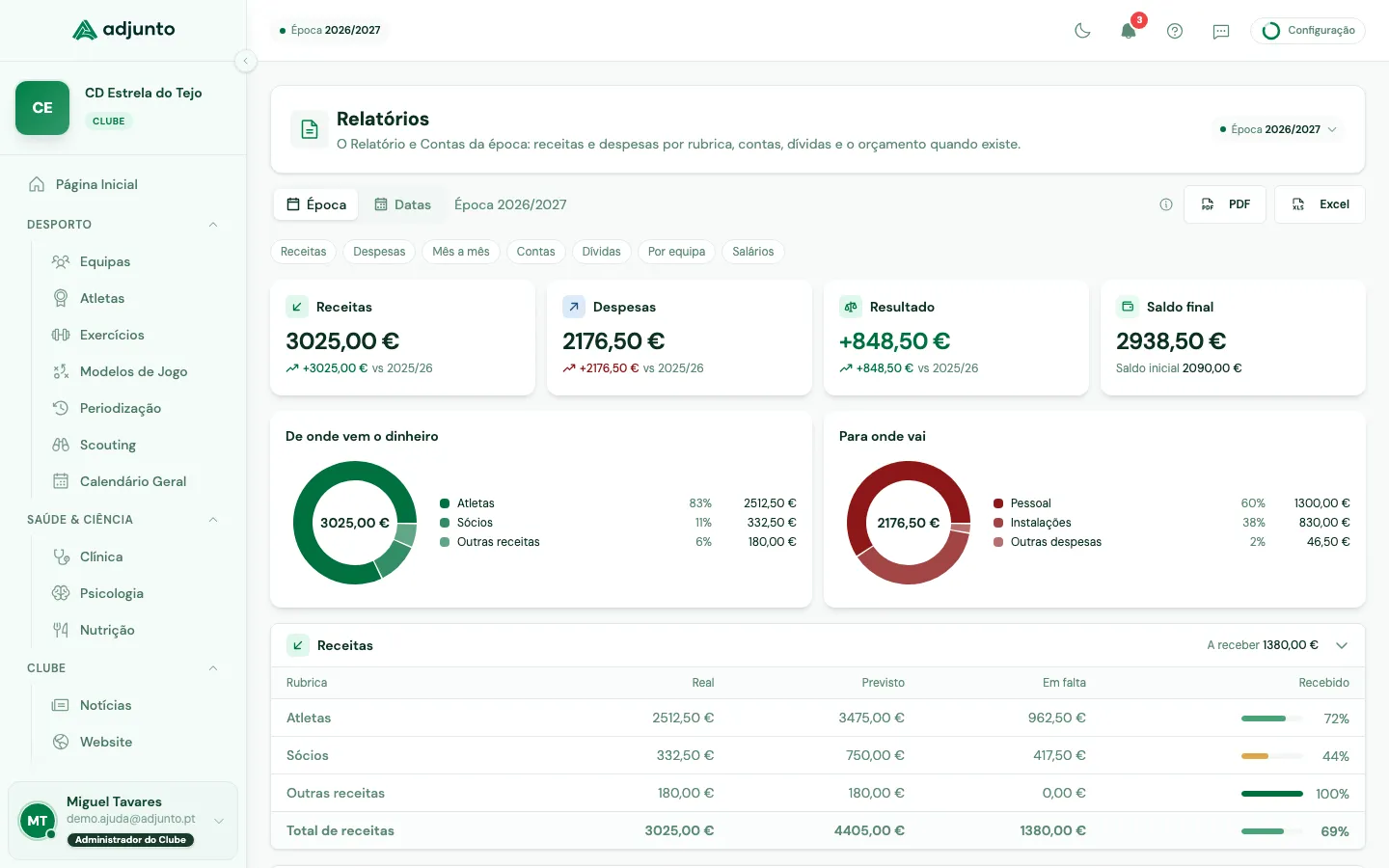Open notifications bell icon
This screenshot has height=868, width=1389.
tap(1129, 31)
